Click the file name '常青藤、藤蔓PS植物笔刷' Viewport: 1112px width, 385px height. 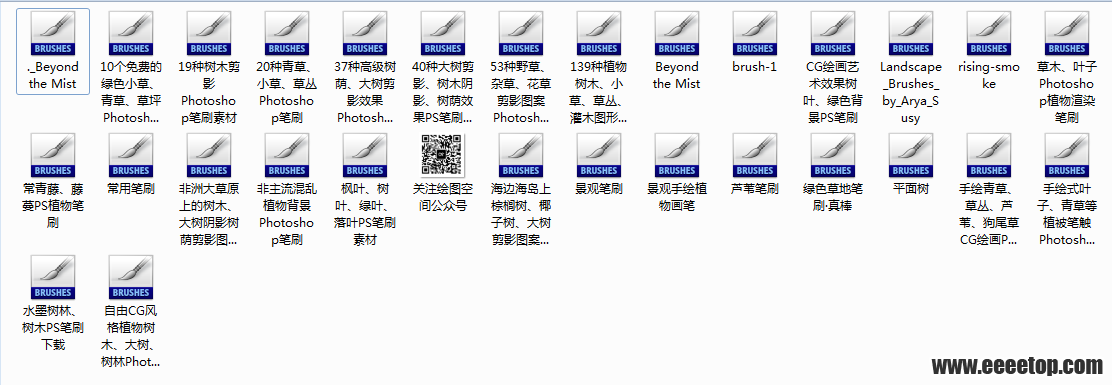coord(53,206)
